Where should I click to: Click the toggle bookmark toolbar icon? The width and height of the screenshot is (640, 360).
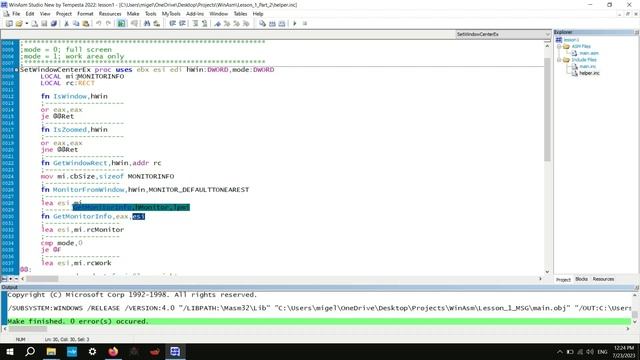pyautogui.click(x=218, y=24)
